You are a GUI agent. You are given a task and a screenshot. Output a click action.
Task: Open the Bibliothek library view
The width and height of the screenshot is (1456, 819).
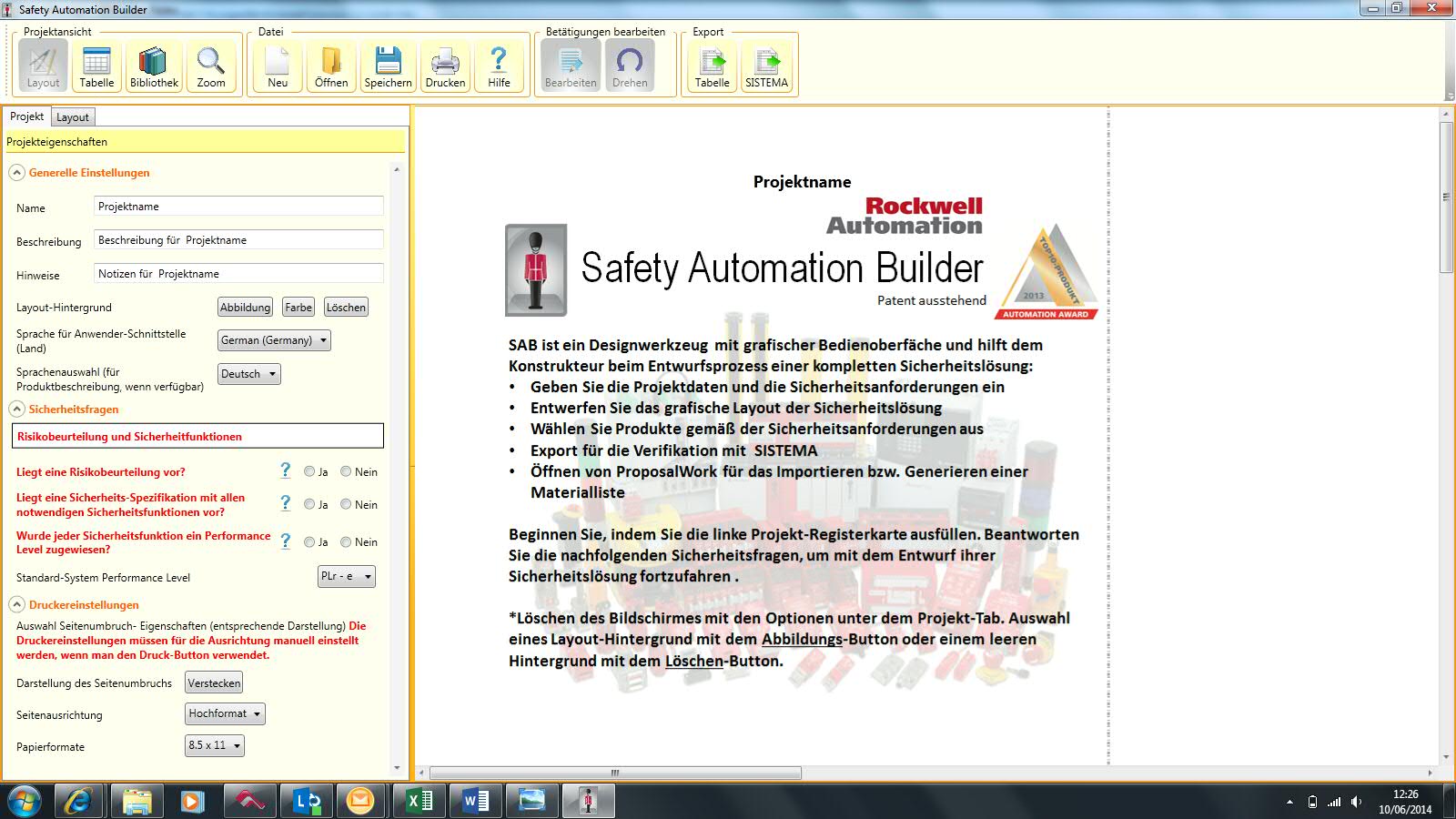pyautogui.click(x=154, y=66)
